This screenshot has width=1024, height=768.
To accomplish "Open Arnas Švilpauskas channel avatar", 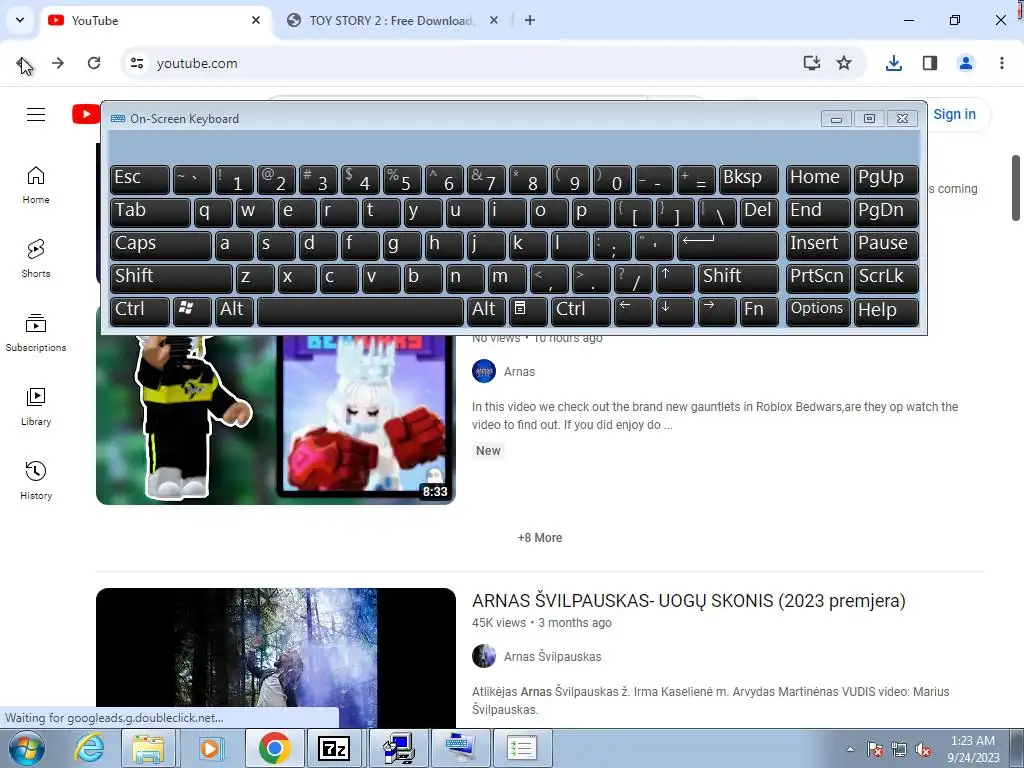I will point(484,656).
